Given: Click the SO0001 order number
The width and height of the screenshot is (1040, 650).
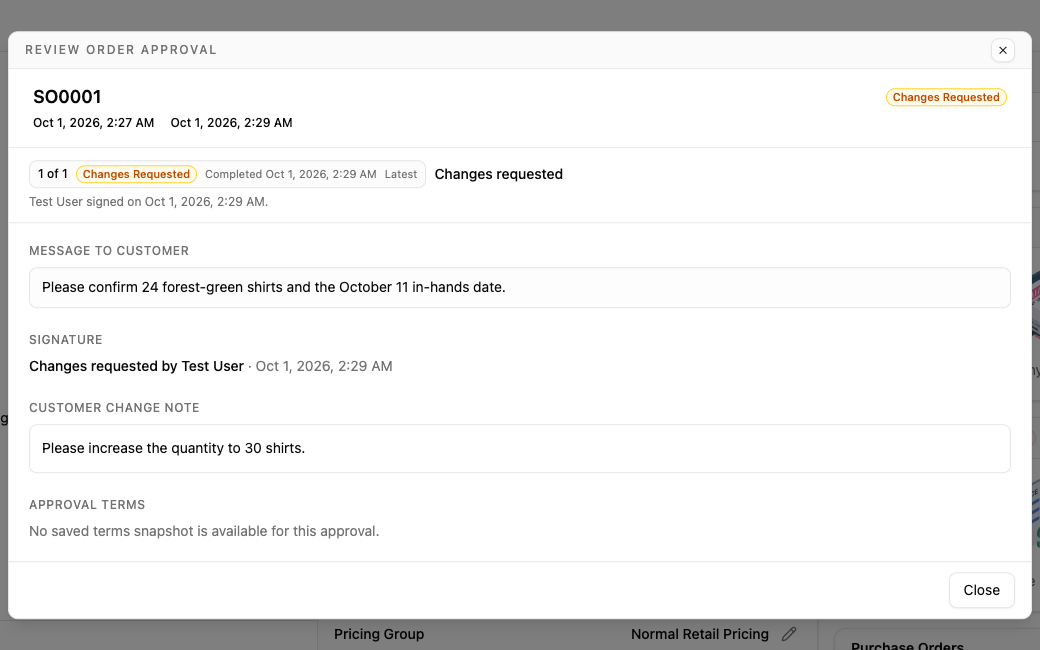Looking at the screenshot, I should pos(67,97).
